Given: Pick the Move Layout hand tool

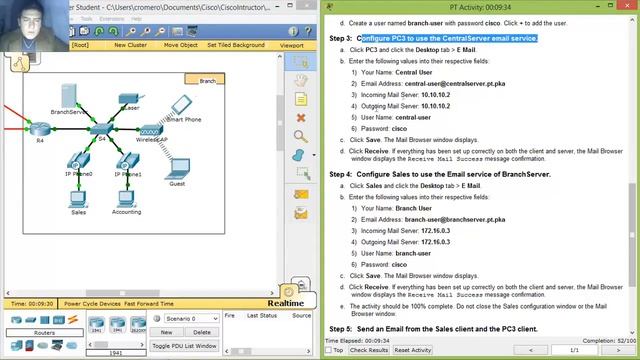Looking at the screenshot, I should tap(301, 80).
